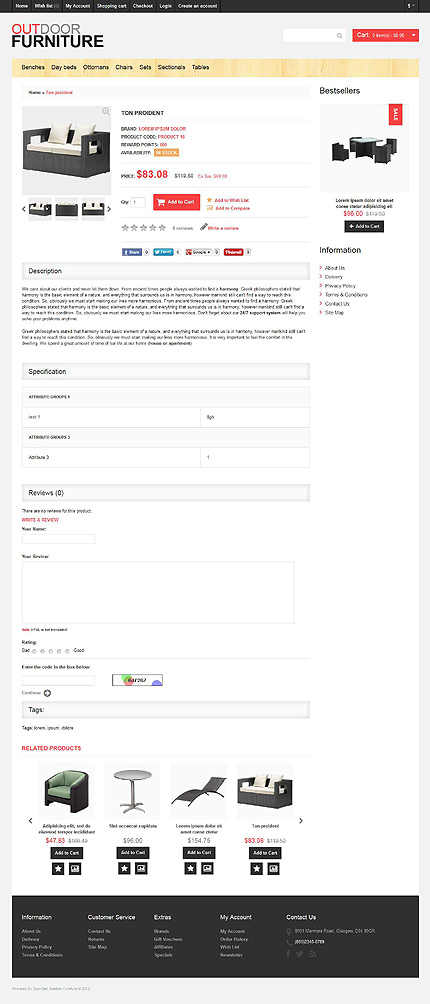430x1004 pixels.
Task: Open the currency dollar dropdown in top bar
Action: click(410, 6)
